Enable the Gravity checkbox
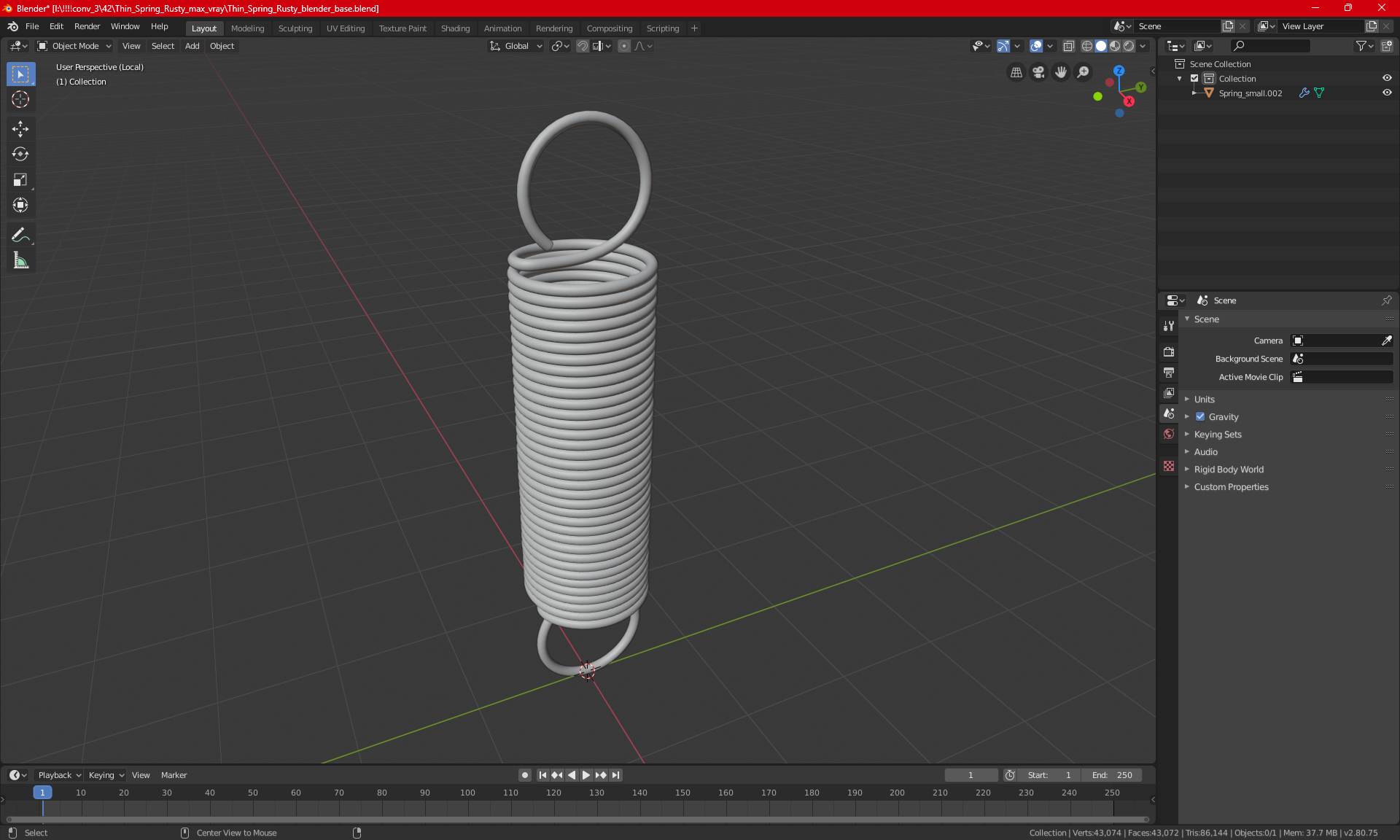The image size is (1400, 840). click(x=1200, y=417)
